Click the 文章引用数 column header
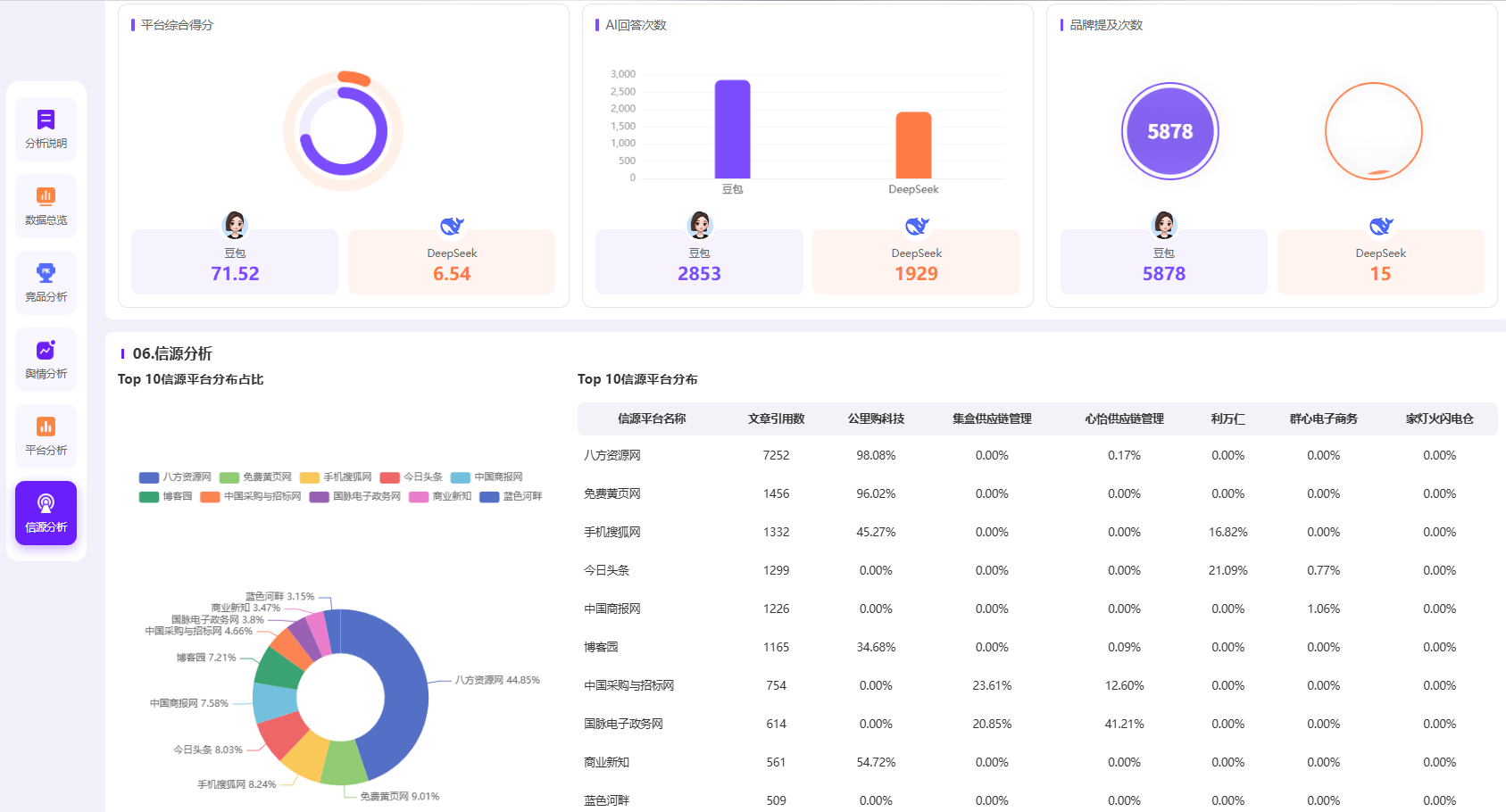This screenshot has width=1506, height=812. click(x=776, y=418)
